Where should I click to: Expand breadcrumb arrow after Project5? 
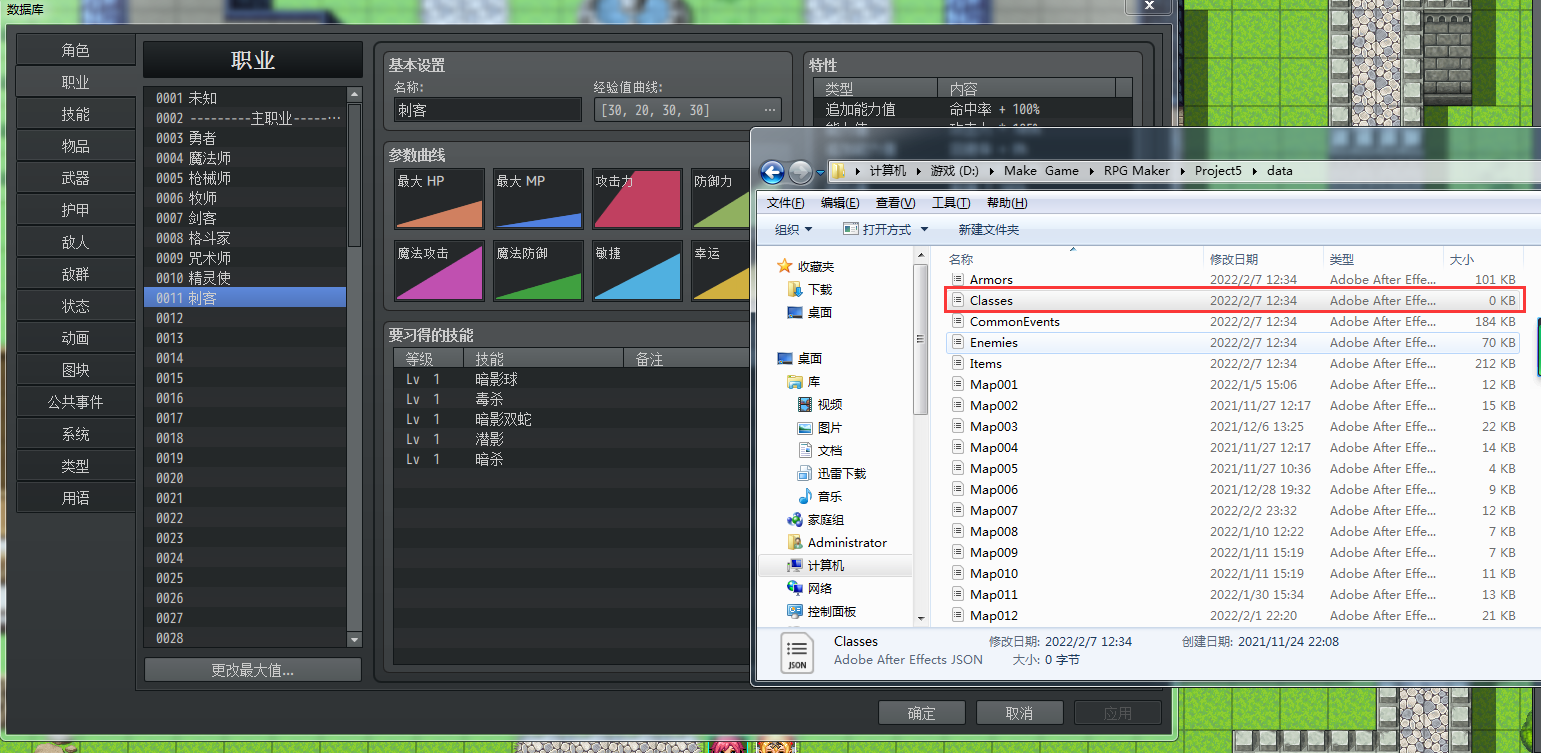(x=1255, y=171)
